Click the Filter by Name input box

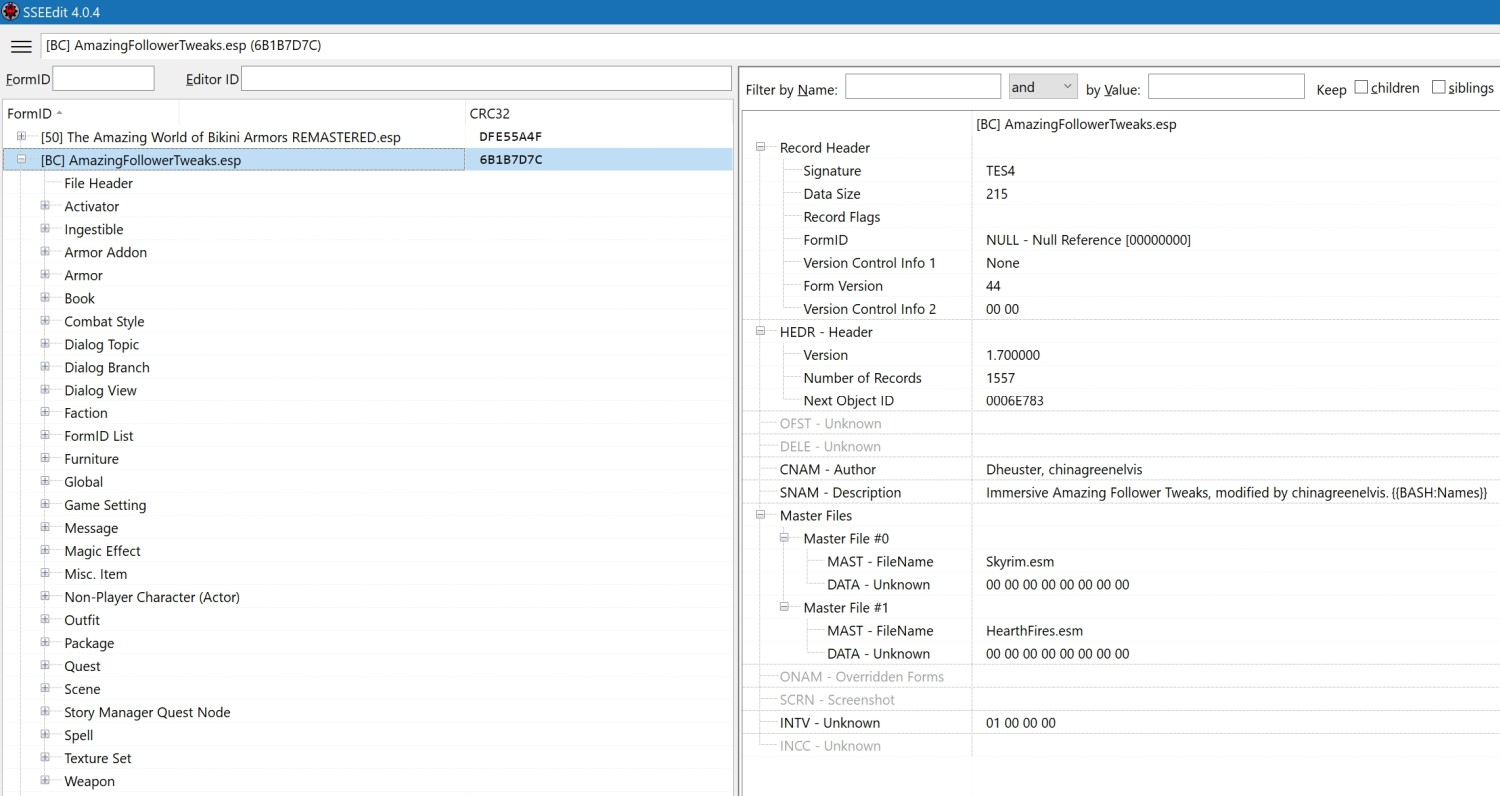(923, 87)
